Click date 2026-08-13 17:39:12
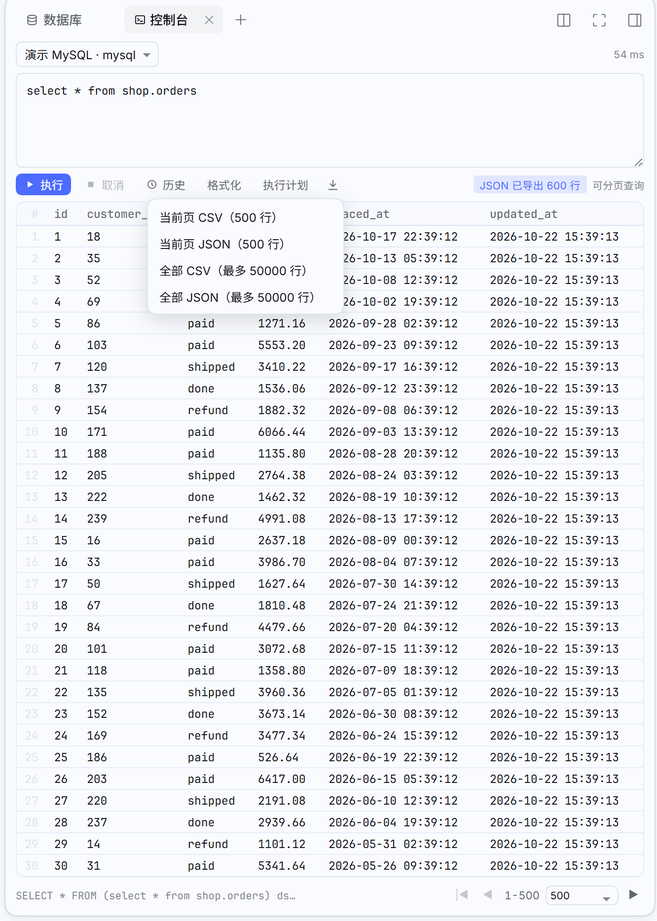 point(393,519)
